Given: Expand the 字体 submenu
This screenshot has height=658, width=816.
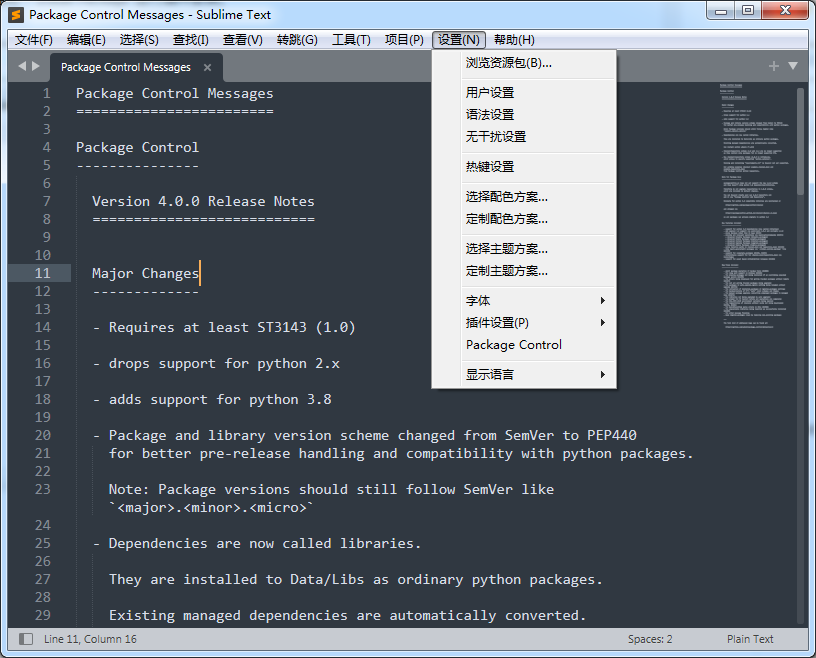Looking at the screenshot, I should click(x=477, y=299).
